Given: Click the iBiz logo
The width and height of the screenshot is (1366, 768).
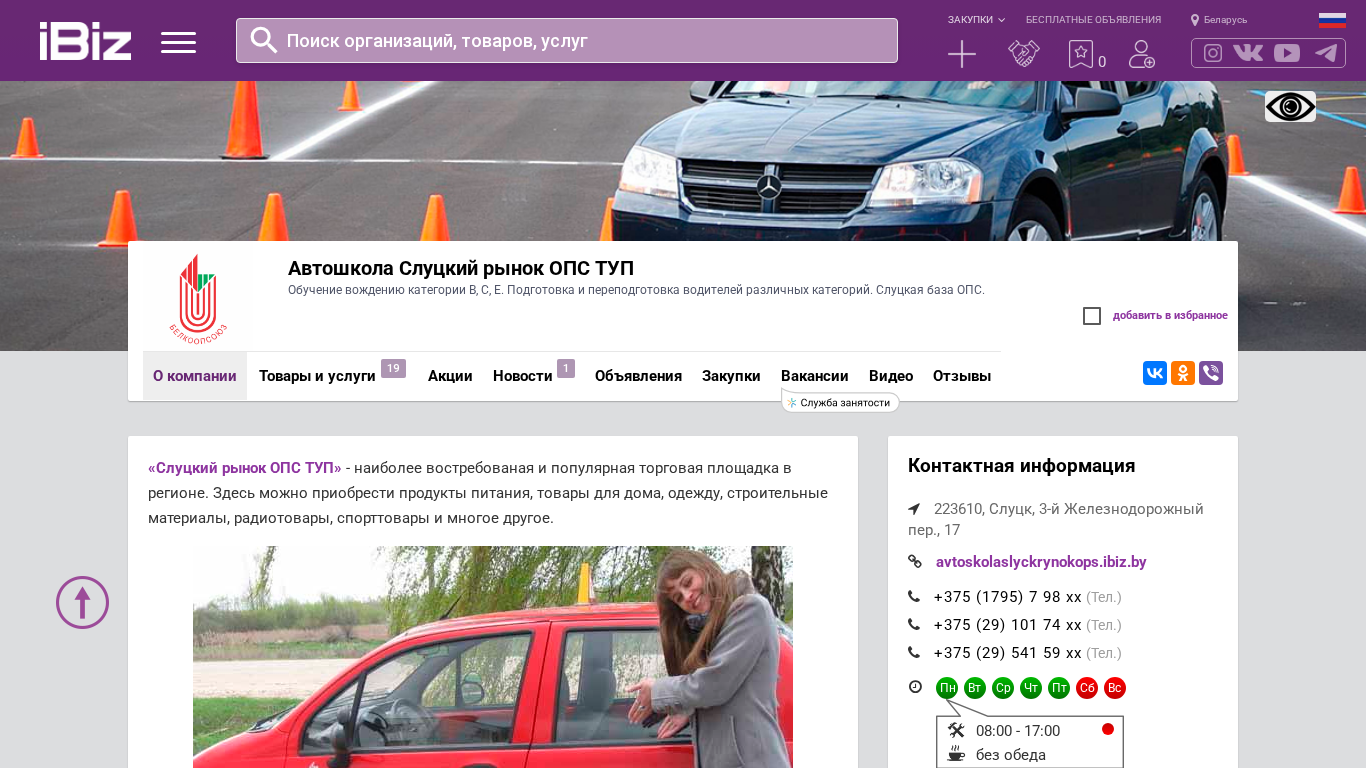Looking at the screenshot, I should (85, 41).
